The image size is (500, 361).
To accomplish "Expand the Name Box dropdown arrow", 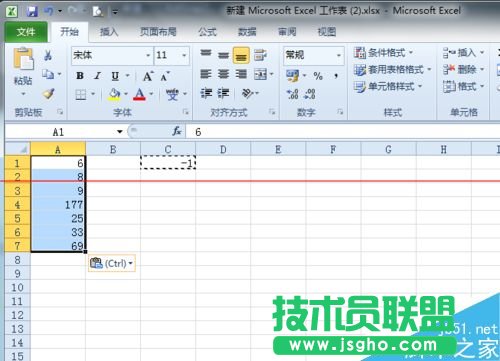I will tap(120, 132).
